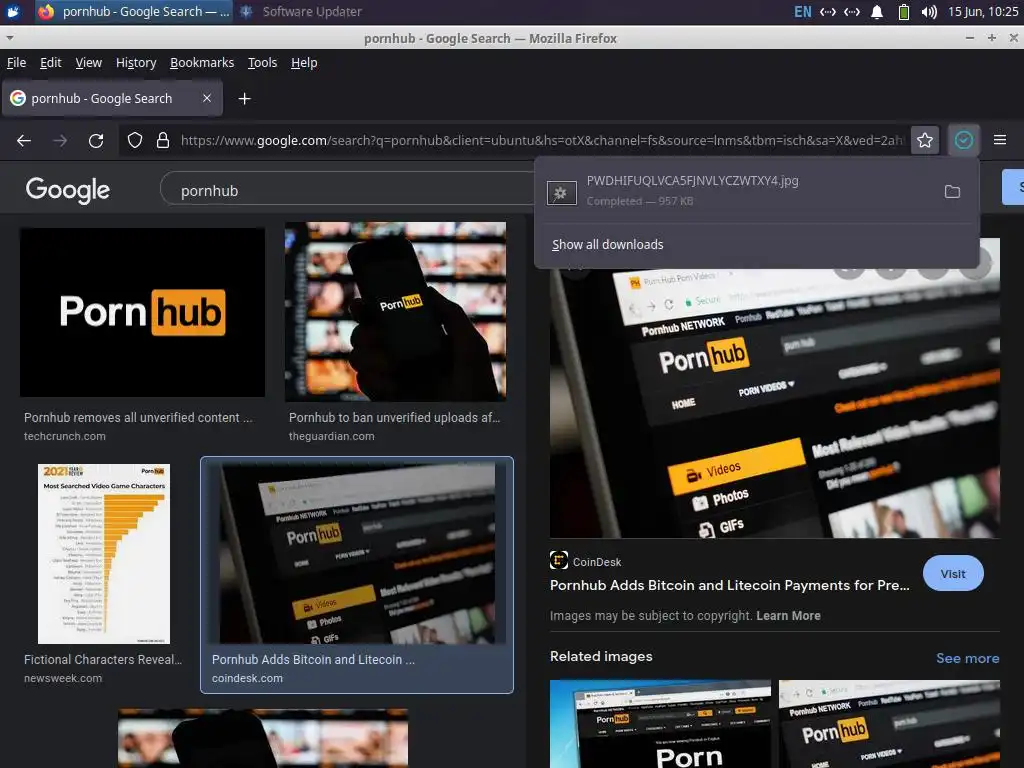Open first network connection tray icon

[x=827, y=12]
